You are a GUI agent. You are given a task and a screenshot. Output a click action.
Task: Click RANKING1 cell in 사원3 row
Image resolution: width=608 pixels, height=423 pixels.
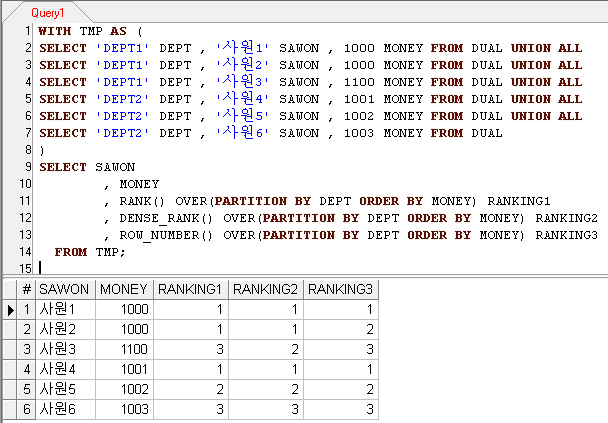(191, 349)
